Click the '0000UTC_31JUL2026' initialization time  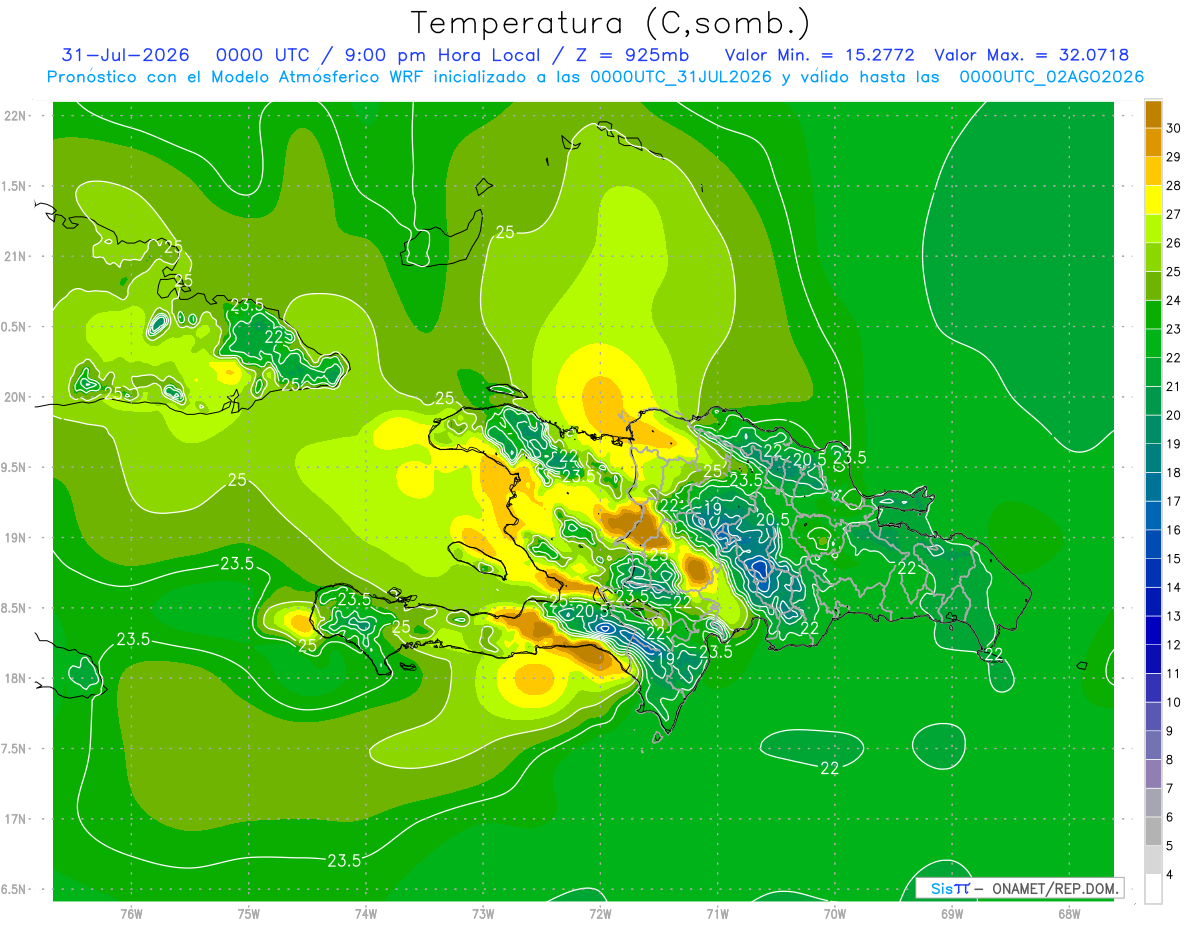coord(681,77)
